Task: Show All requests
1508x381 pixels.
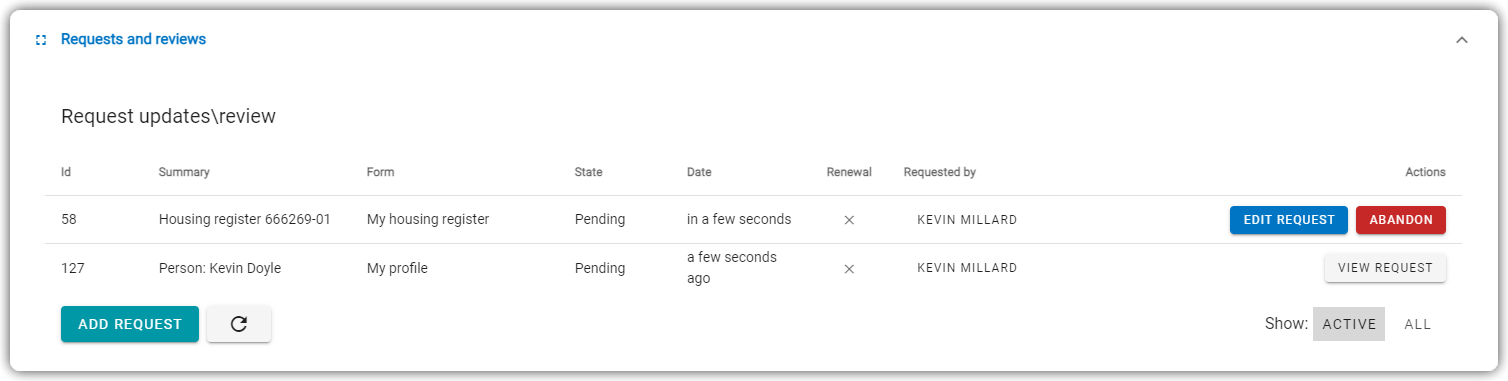Action: [1418, 324]
